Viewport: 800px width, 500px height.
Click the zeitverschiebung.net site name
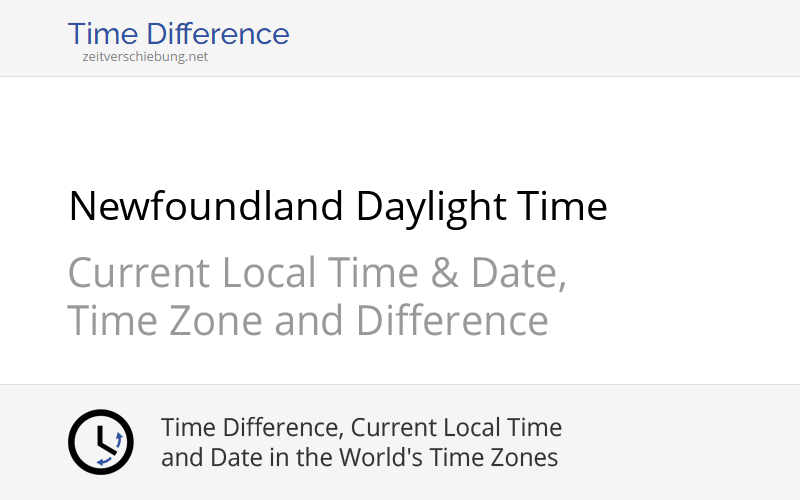[x=145, y=57]
